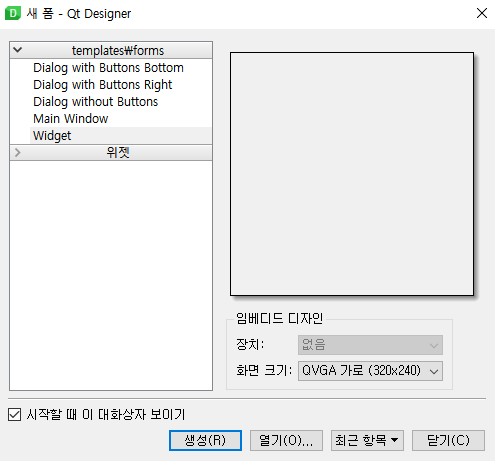Choose Dialog without Buttons template
Screen dimensions: 495x461
click(95, 102)
